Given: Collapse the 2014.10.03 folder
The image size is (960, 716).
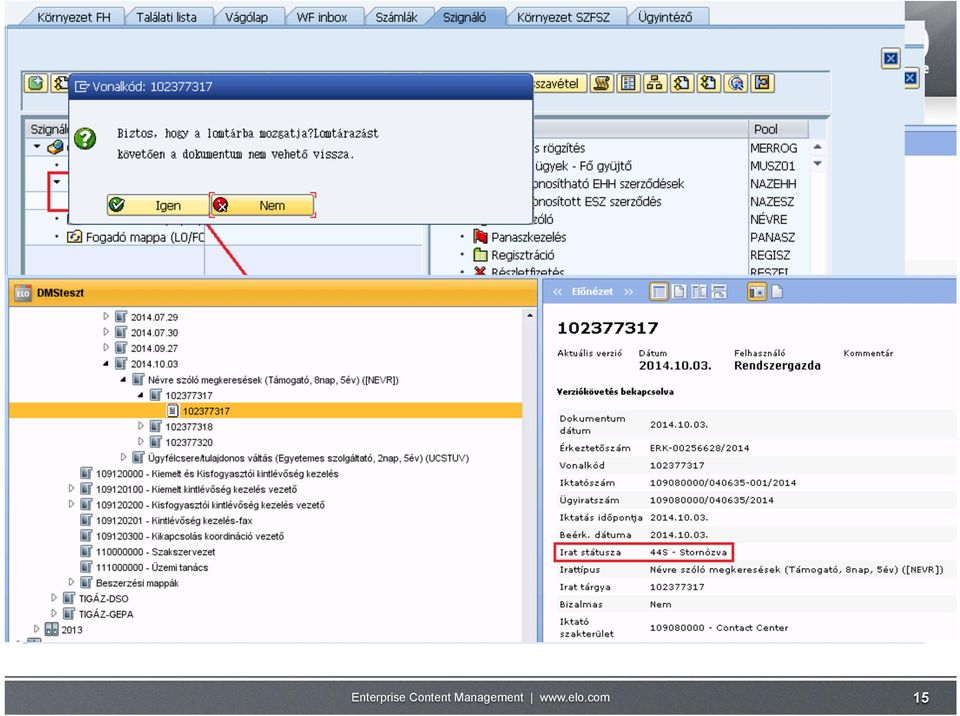Looking at the screenshot, I should (x=105, y=364).
